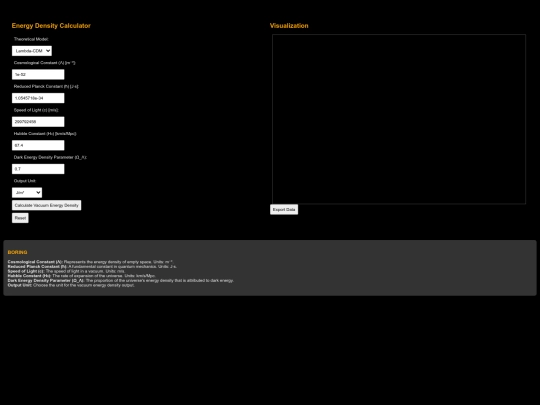The image size is (540, 405).
Task: Click the Output Unit label above the dropdown
Action: point(24,181)
